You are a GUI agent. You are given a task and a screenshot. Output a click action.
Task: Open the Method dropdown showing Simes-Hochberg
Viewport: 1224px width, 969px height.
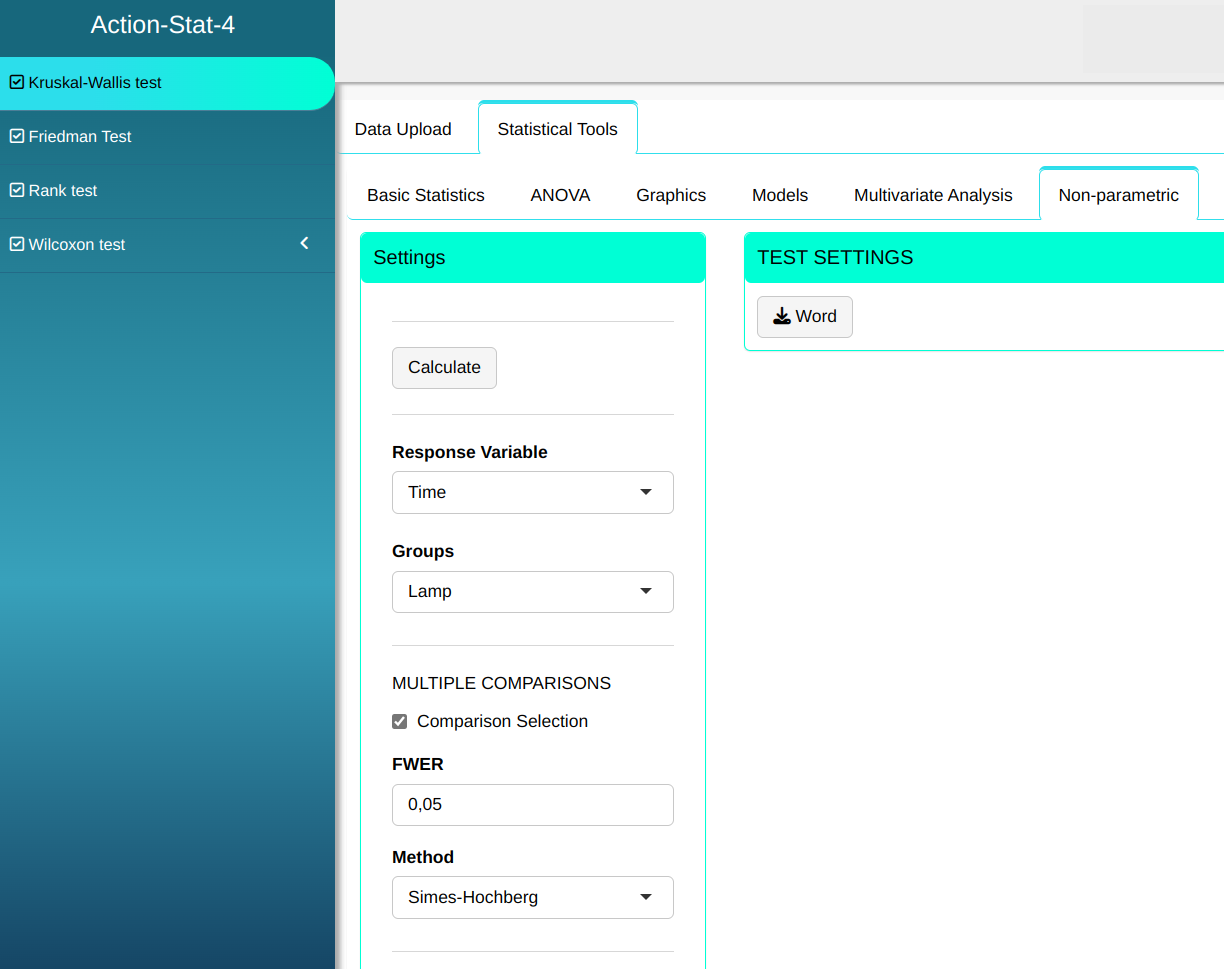click(532, 898)
